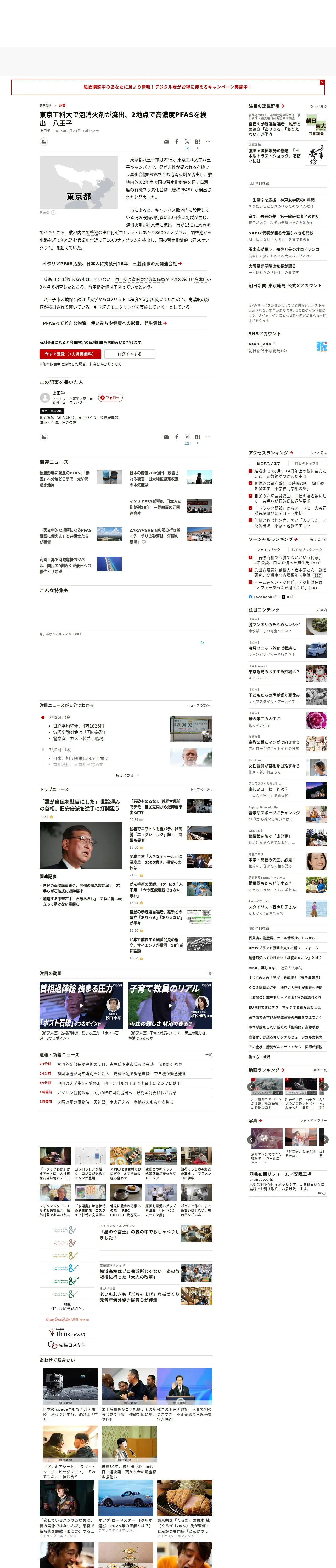Switch to the はてなブックマーク tab
This screenshot has height=1568, width=336.
tap(307, 550)
